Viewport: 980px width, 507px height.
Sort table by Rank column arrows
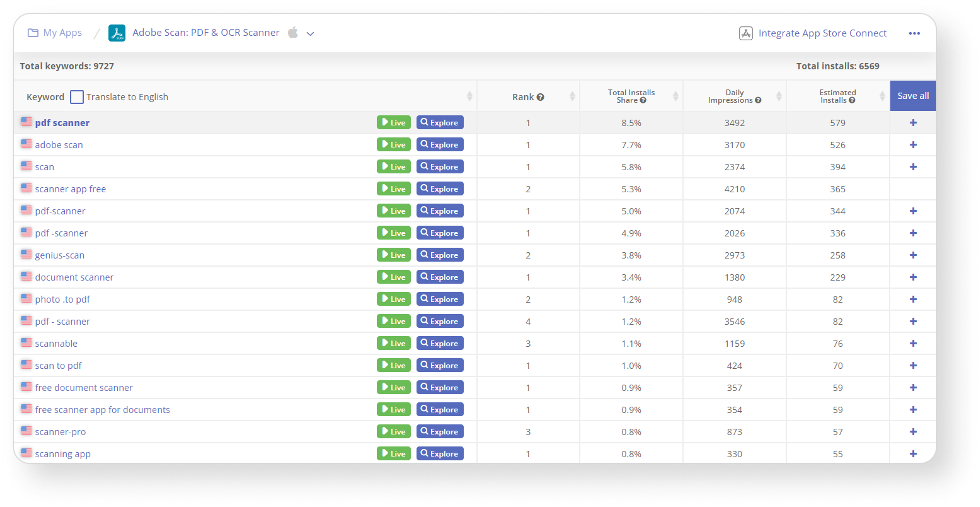572,96
